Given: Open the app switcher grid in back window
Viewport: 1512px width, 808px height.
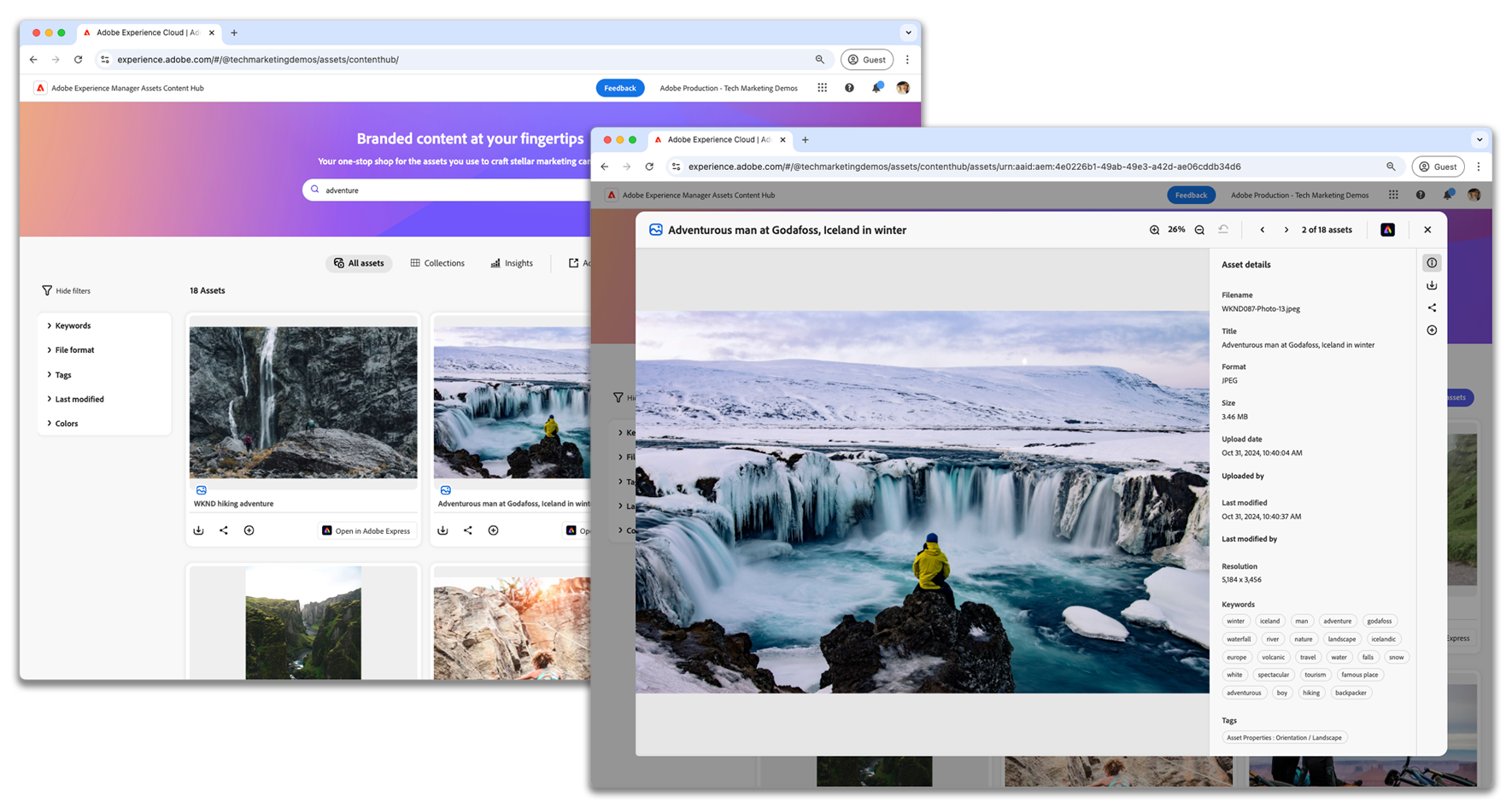Looking at the screenshot, I should [822, 88].
